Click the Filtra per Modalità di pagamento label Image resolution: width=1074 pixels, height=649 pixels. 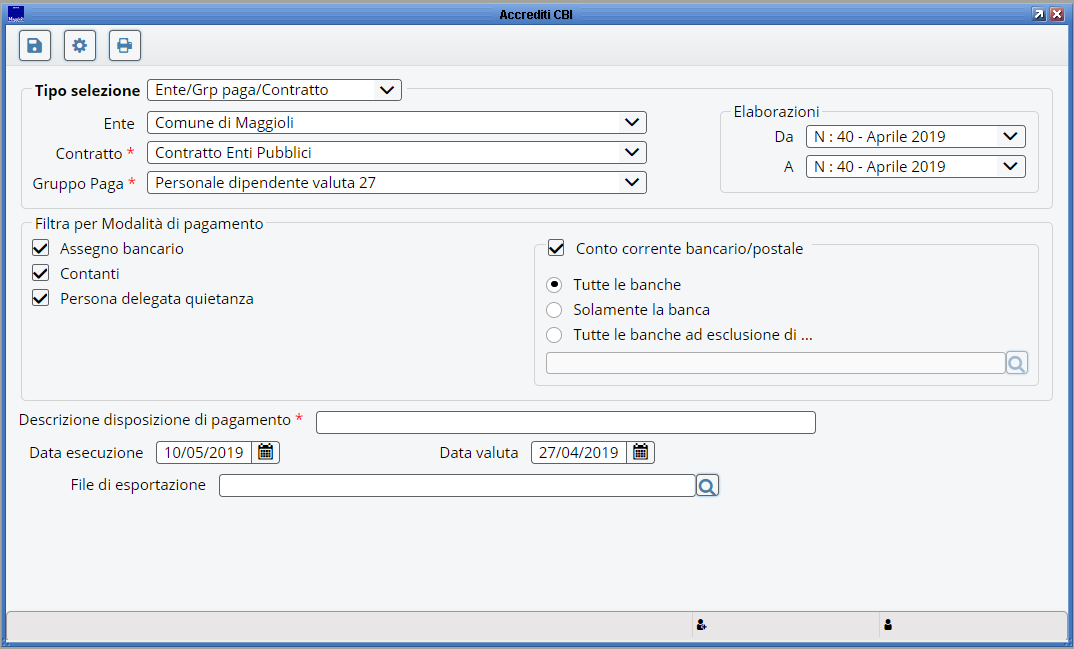pyautogui.click(x=149, y=224)
